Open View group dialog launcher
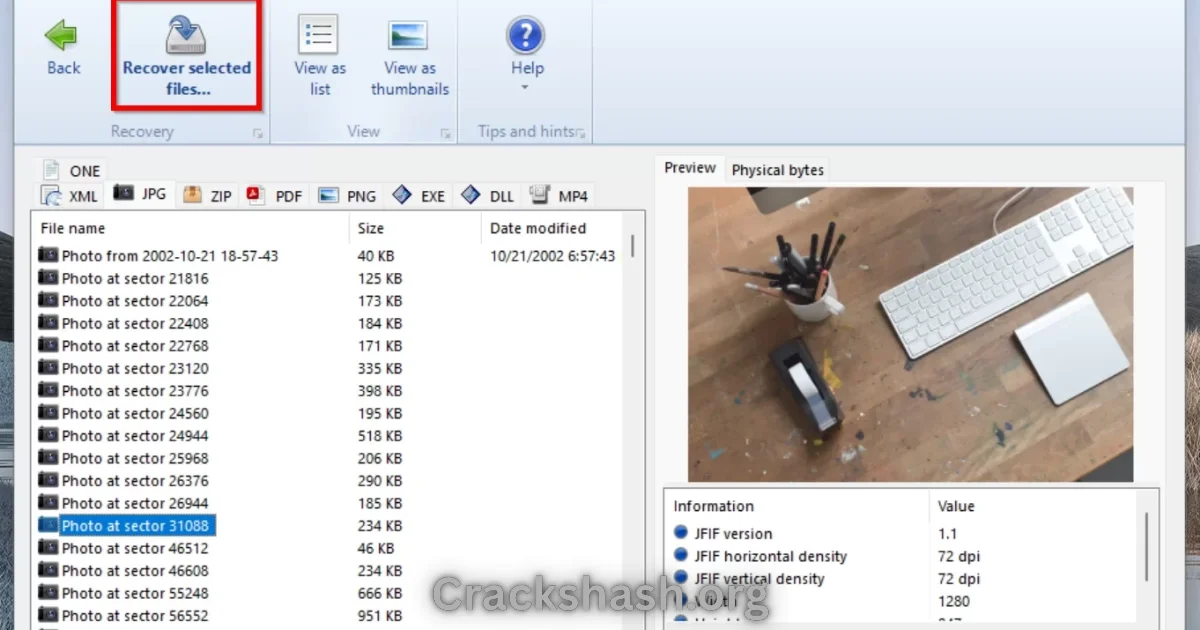 pyautogui.click(x=445, y=133)
